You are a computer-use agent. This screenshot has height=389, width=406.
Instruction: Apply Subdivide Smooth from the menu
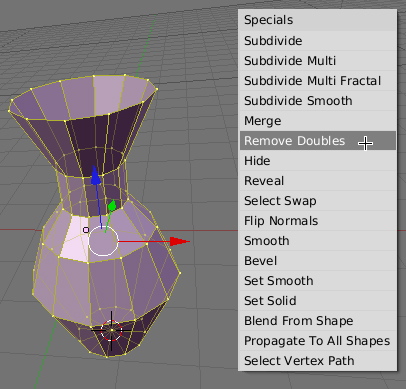318,101
